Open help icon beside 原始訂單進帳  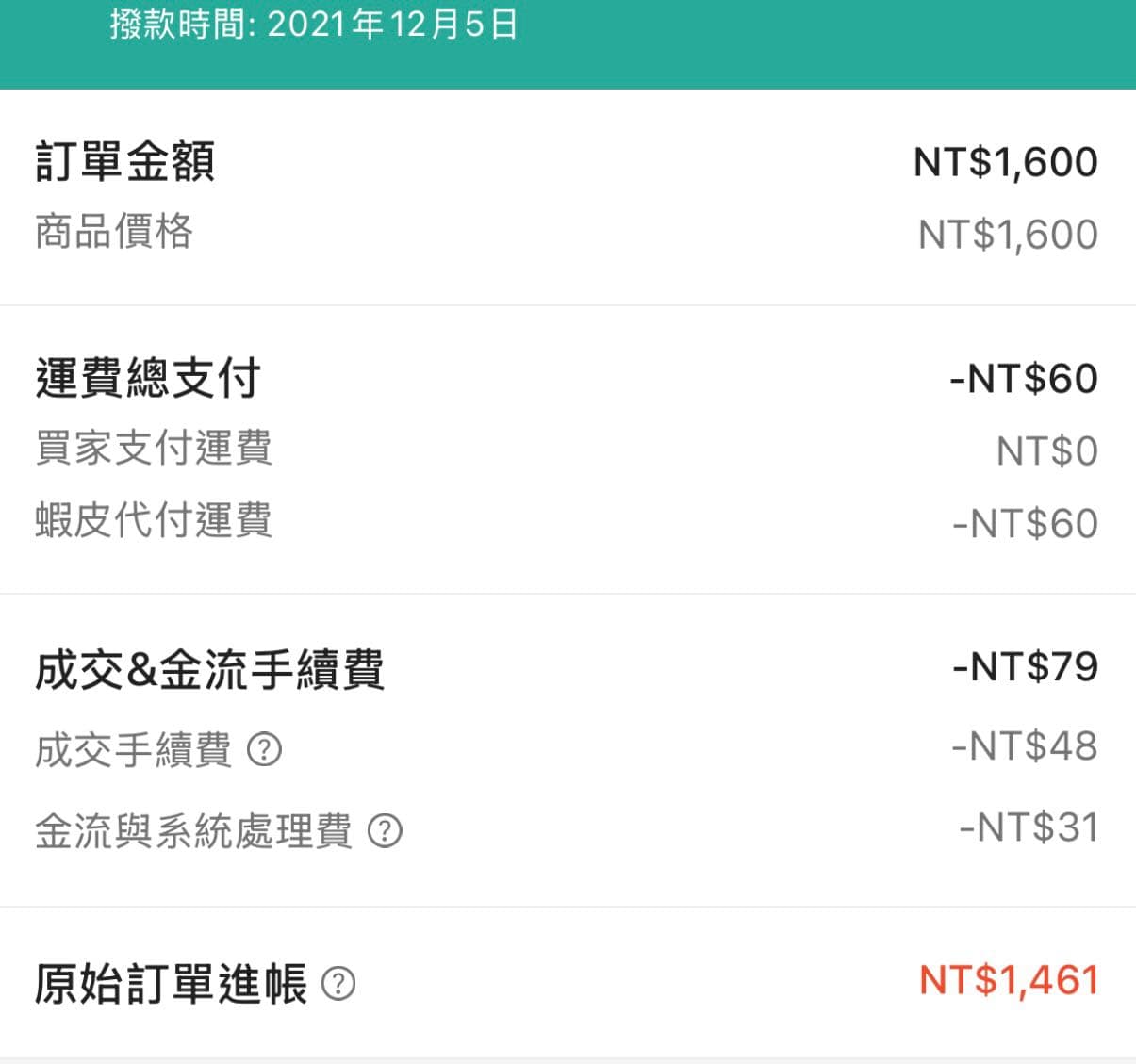(x=338, y=984)
